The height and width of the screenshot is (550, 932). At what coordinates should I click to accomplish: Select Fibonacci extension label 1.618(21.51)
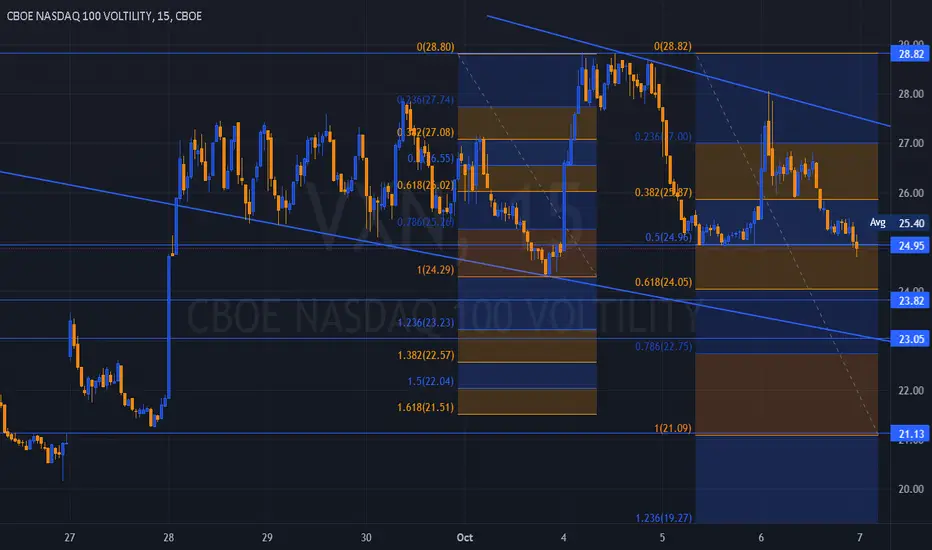tap(426, 407)
